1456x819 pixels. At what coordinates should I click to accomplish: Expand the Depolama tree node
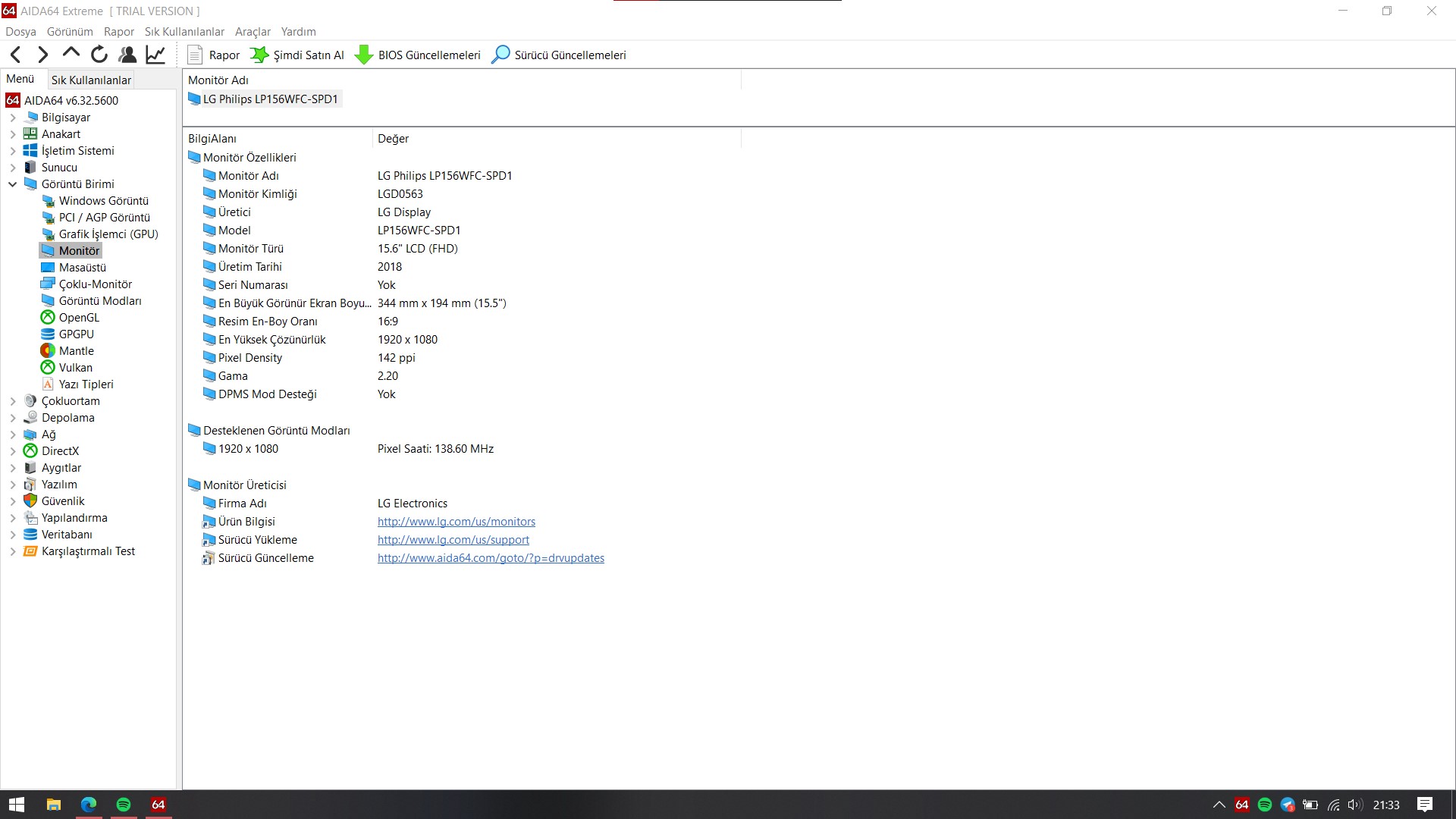coord(13,418)
